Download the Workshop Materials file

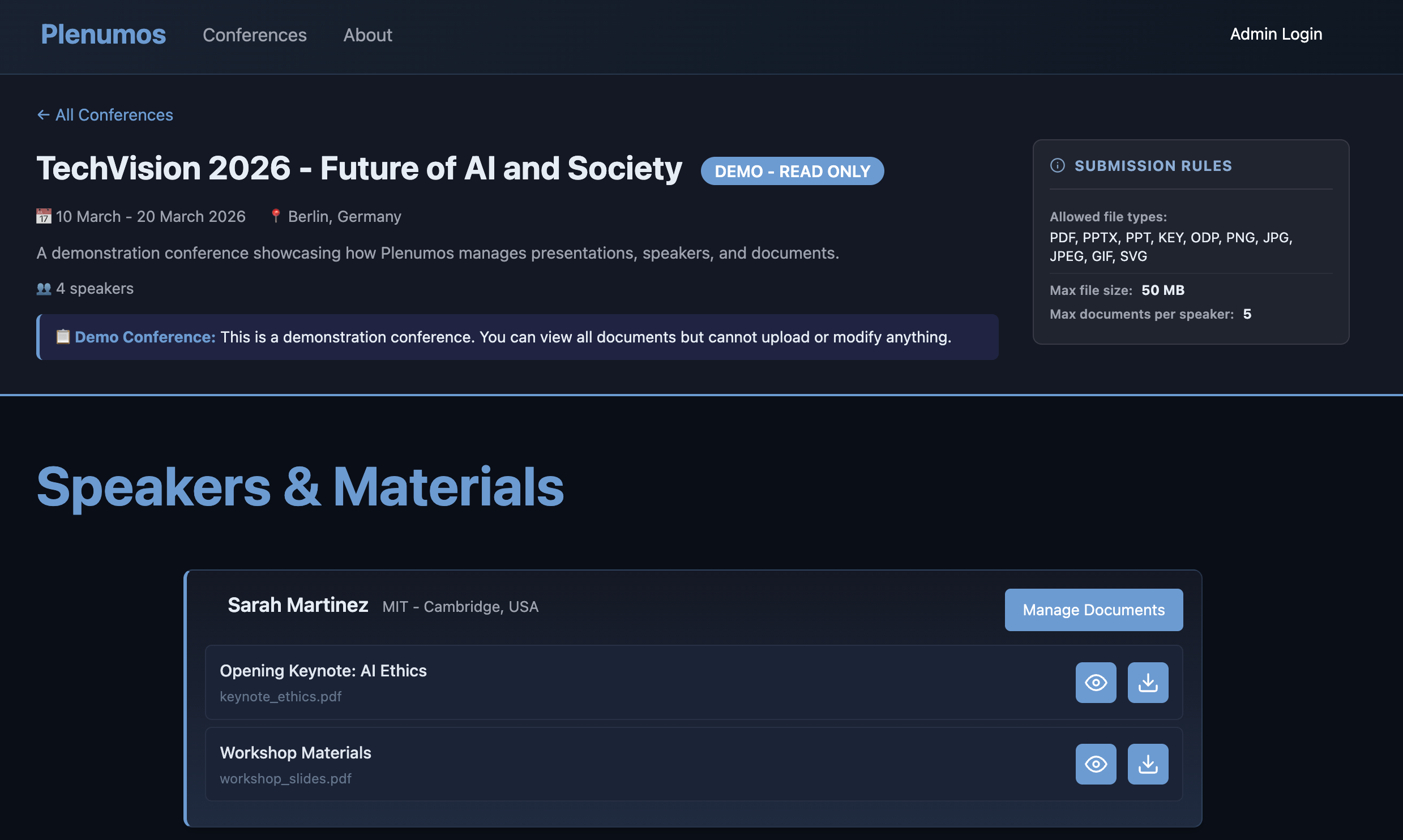pos(1148,764)
